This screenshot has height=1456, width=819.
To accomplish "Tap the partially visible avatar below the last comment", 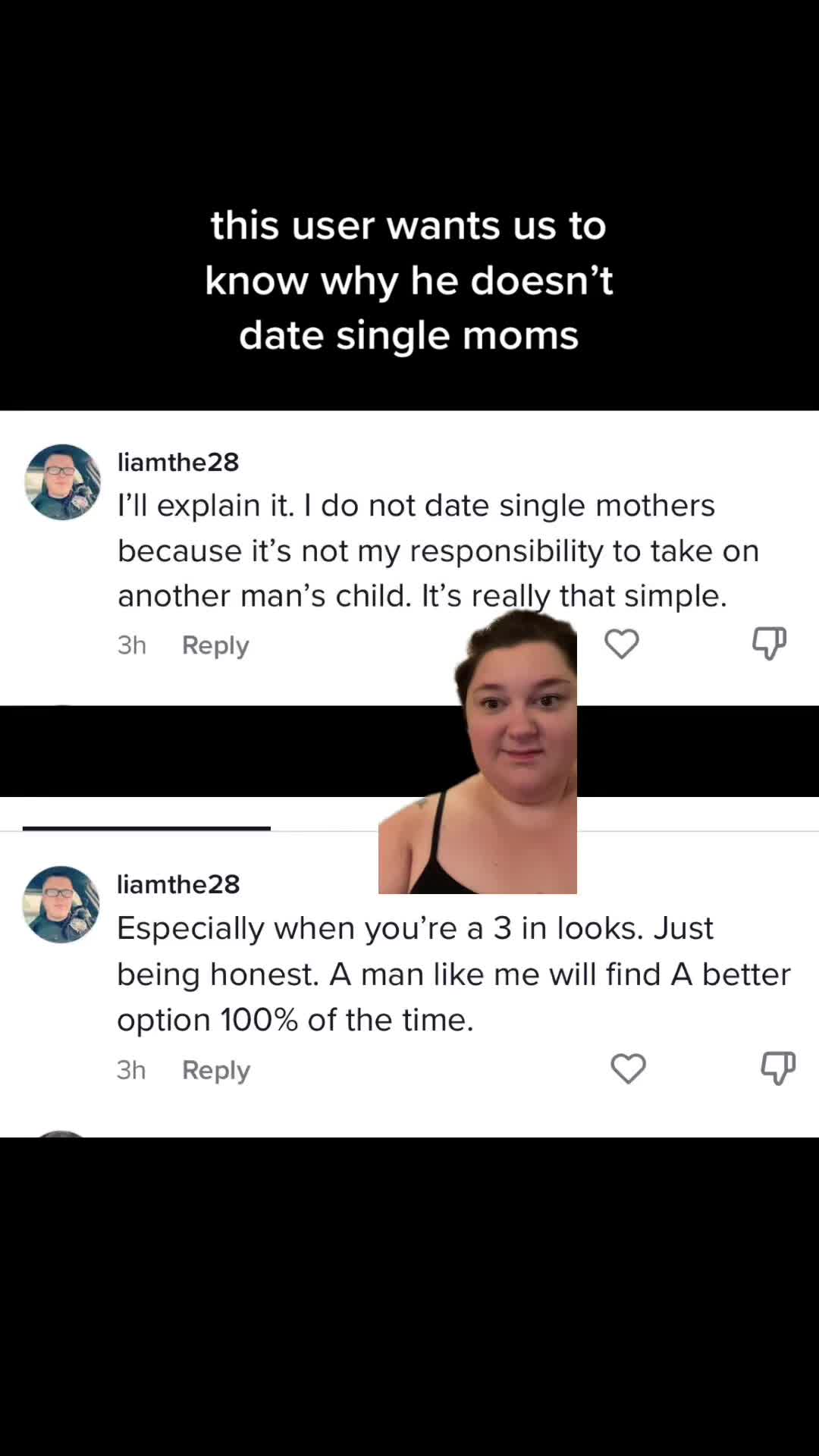I will pos(61,1134).
